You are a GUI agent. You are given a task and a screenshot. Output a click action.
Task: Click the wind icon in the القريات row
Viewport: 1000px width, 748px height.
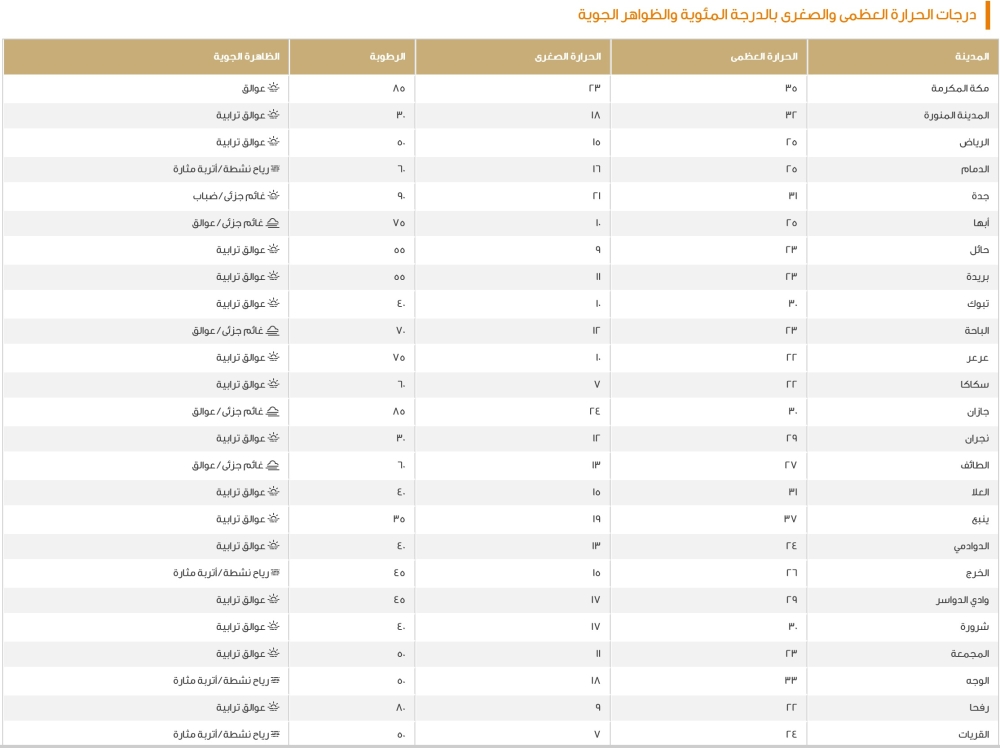coord(275,735)
